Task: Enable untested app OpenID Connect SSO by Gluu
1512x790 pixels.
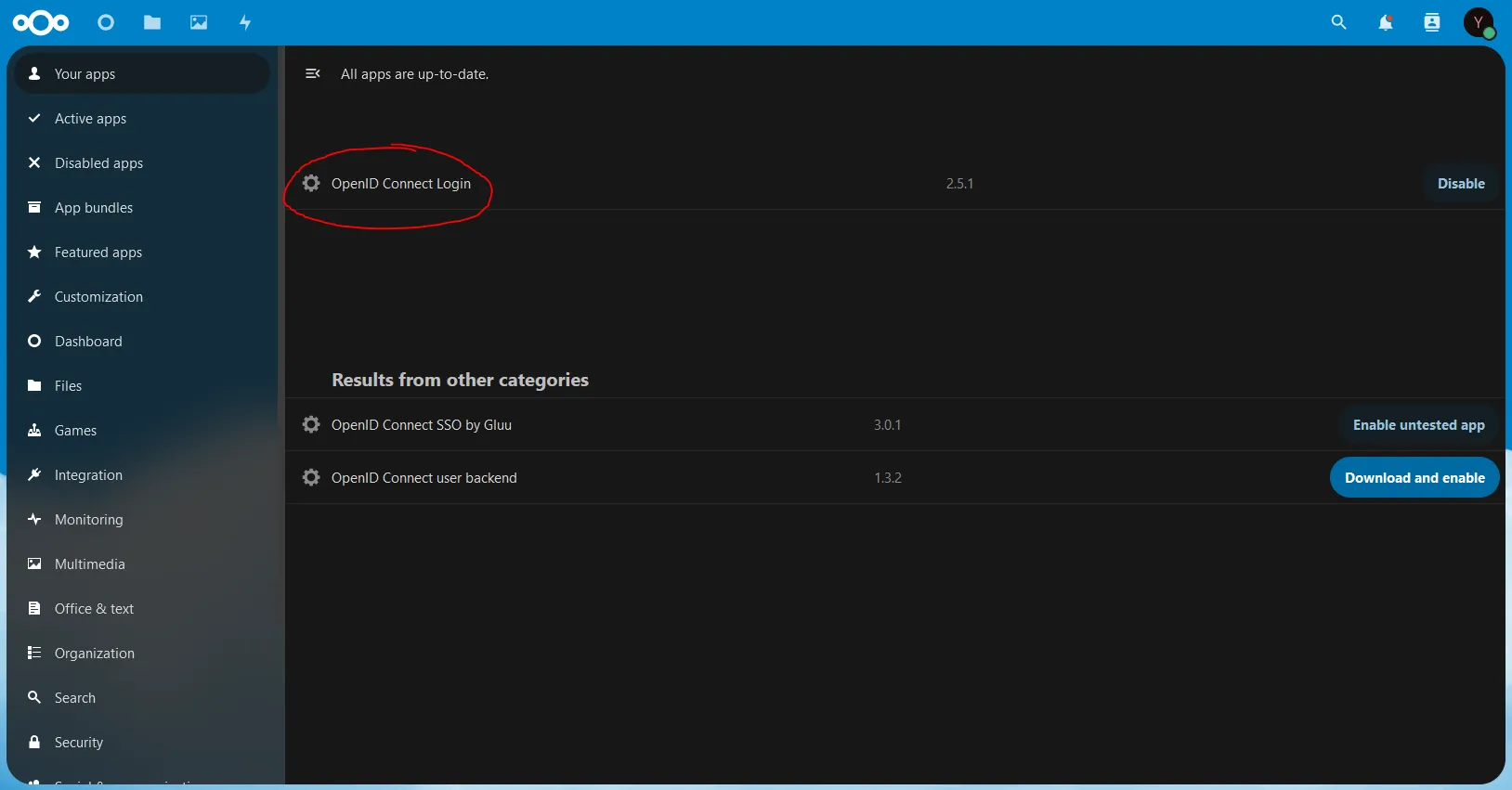Action: click(x=1418, y=424)
